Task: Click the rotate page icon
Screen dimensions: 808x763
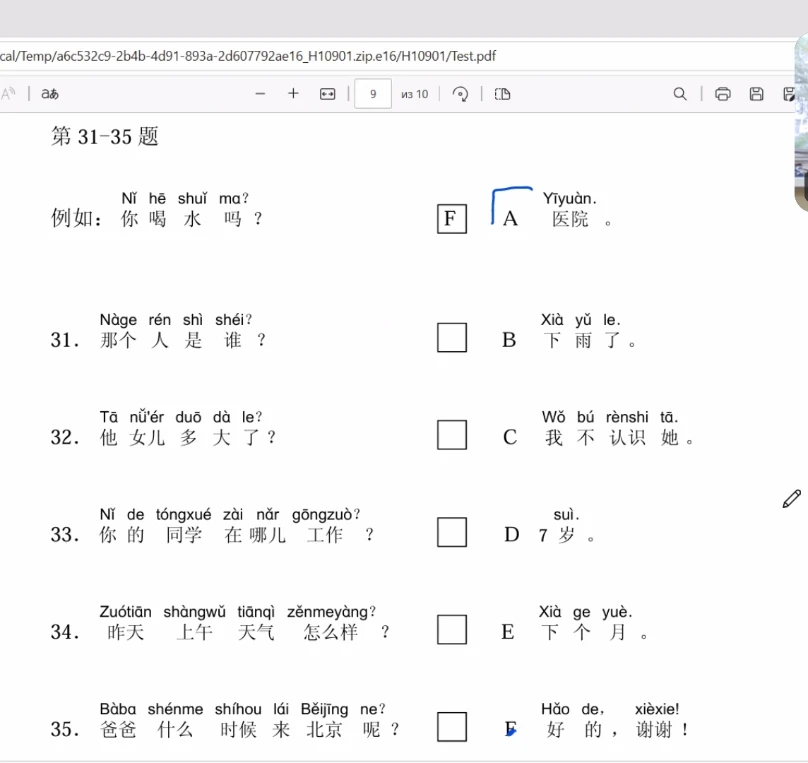Action: tap(460, 94)
